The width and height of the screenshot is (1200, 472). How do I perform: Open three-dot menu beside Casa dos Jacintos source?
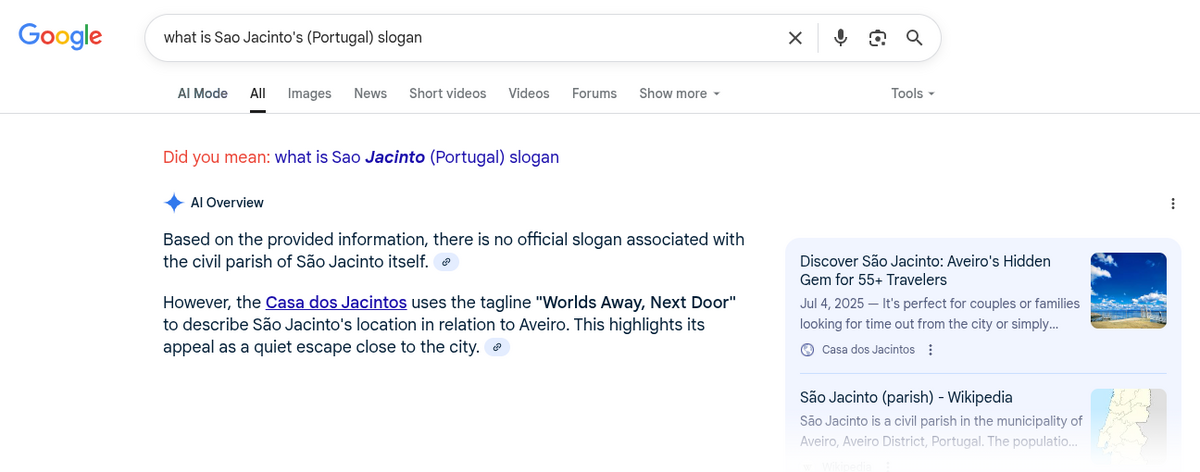click(931, 350)
